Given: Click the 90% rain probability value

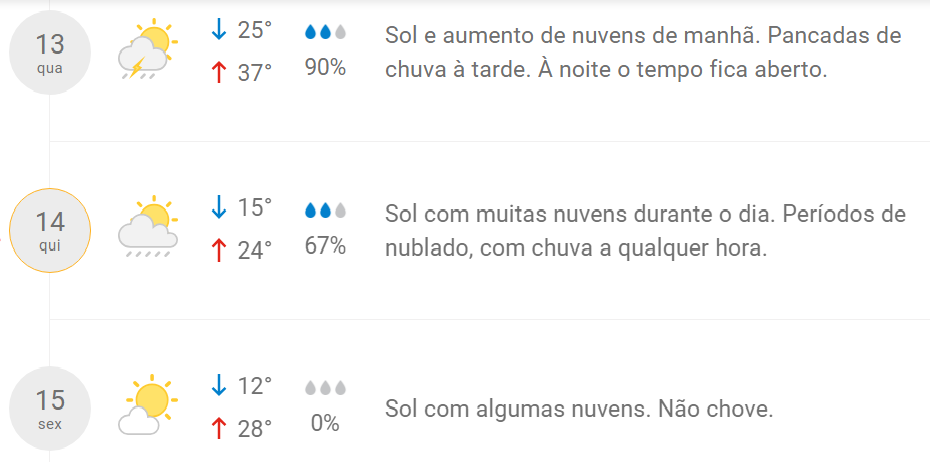Looking at the screenshot, I should pyautogui.click(x=325, y=68).
